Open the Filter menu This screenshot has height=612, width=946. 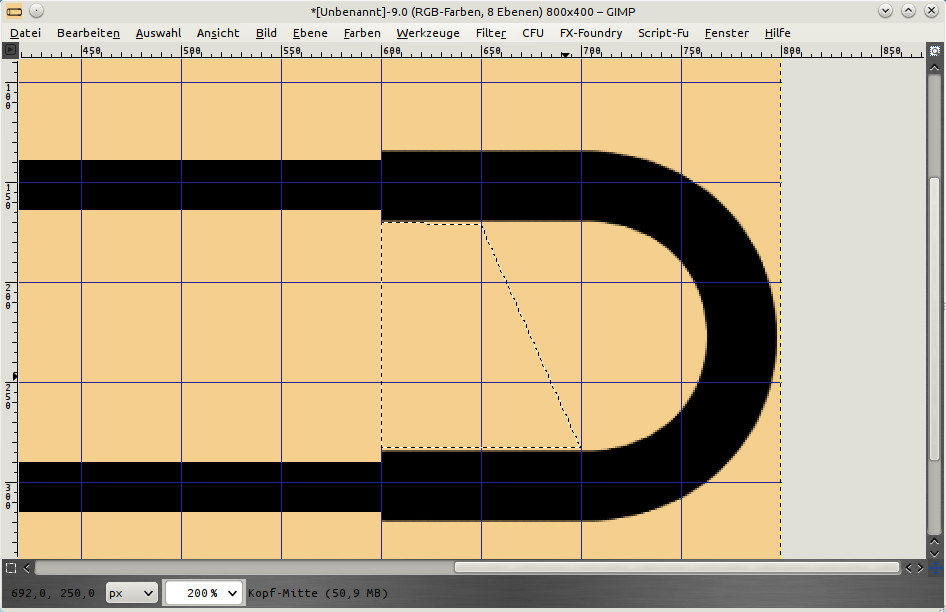[491, 33]
